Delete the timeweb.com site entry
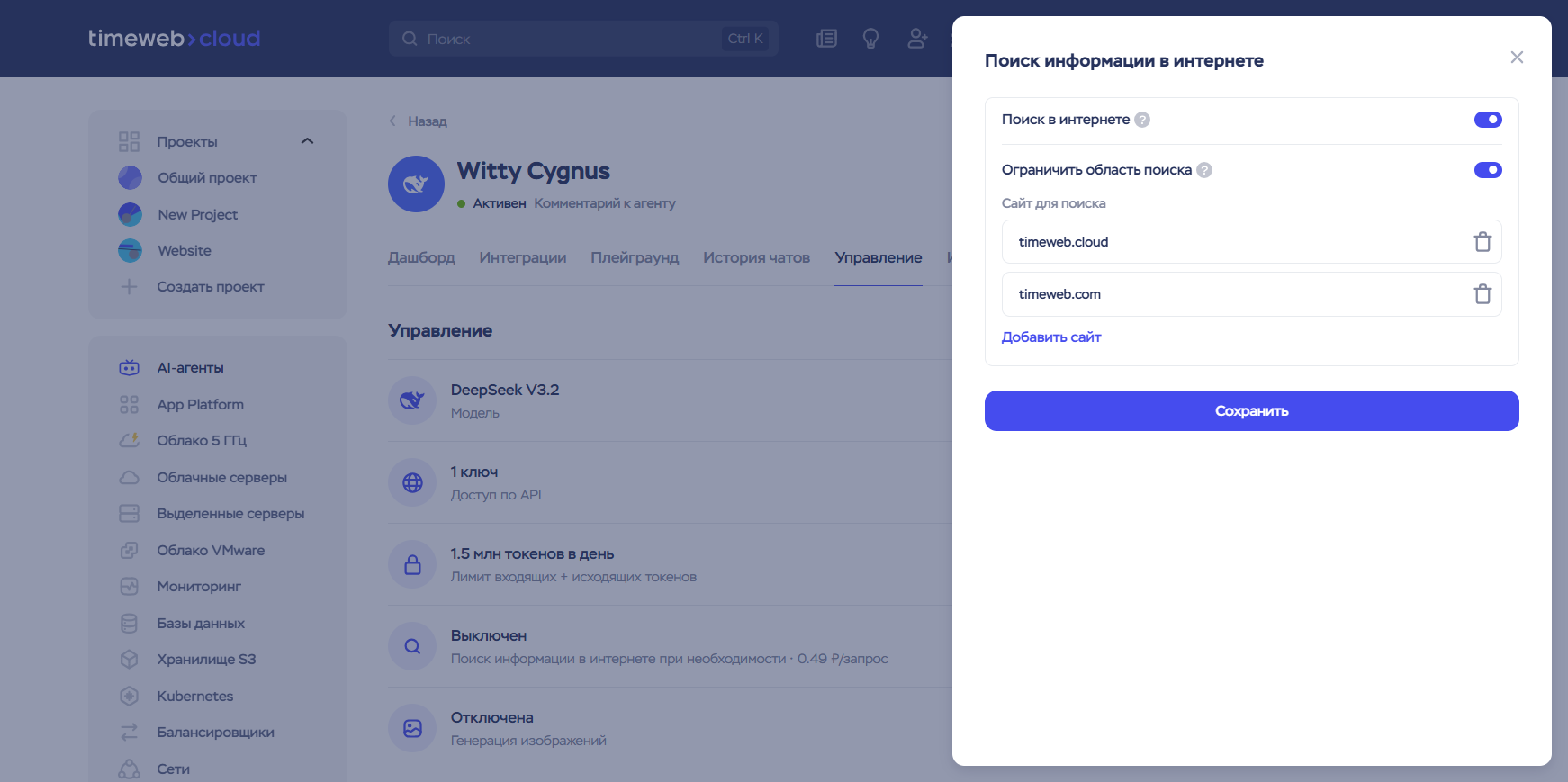The width and height of the screenshot is (1568, 782). (x=1482, y=294)
